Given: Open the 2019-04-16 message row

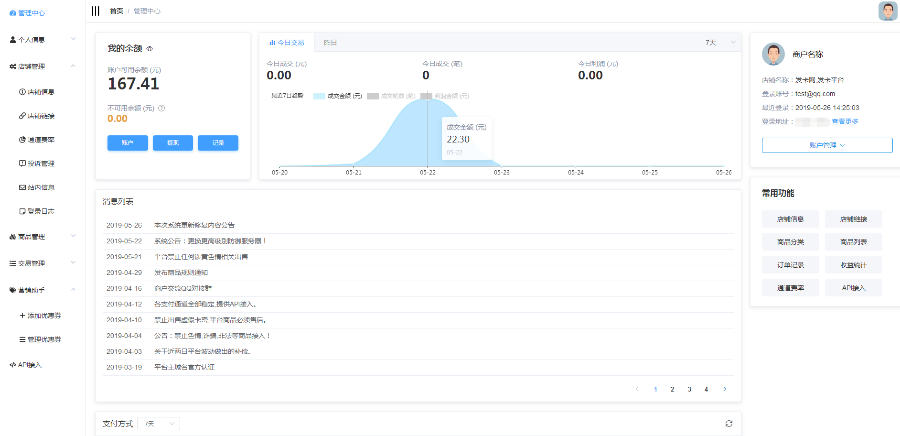Looking at the screenshot, I should pyautogui.click(x=418, y=288).
